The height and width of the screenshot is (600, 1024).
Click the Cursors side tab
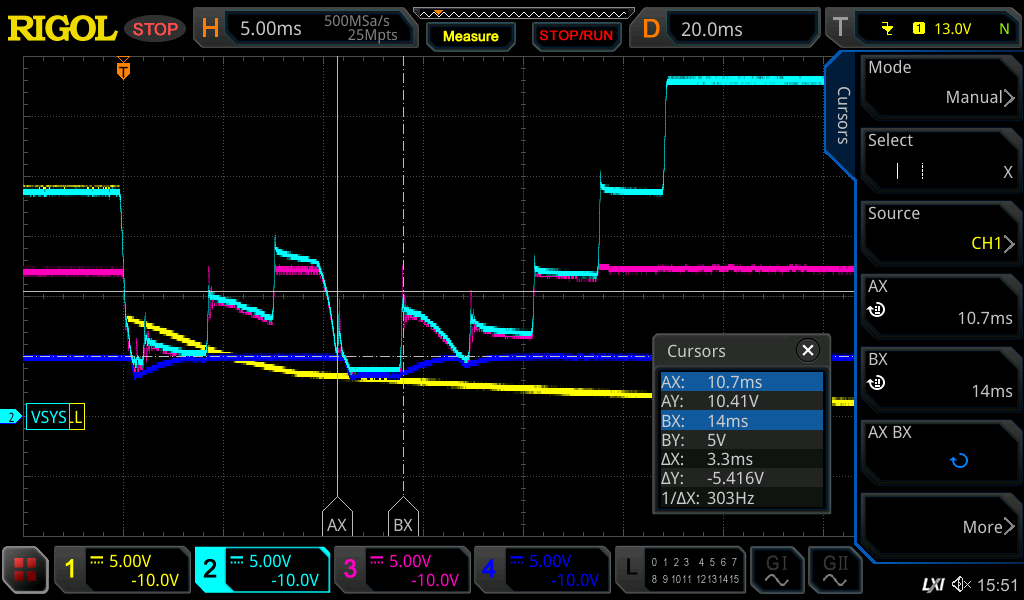[842, 115]
